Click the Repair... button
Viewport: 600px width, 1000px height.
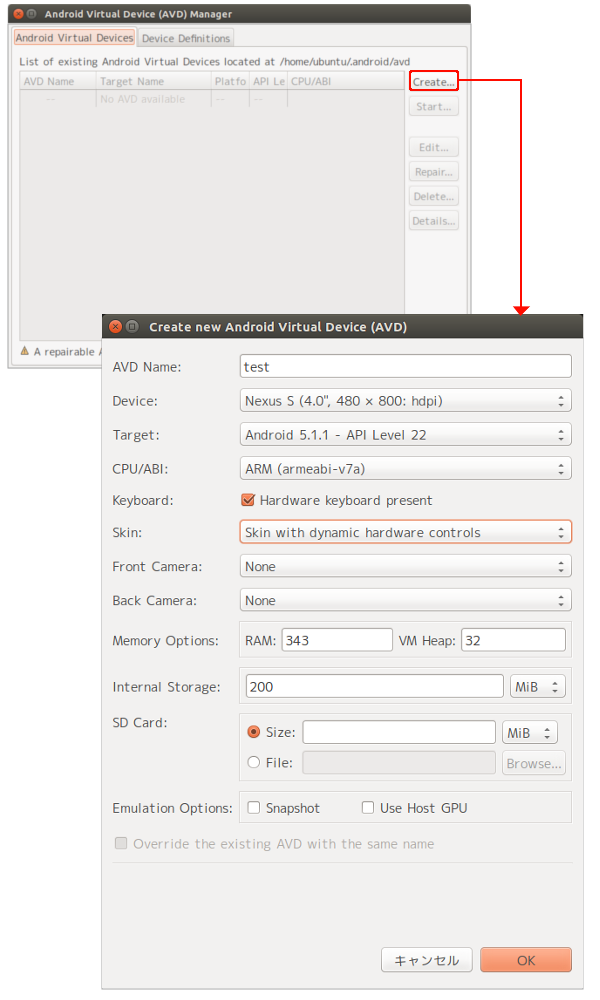tap(434, 172)
